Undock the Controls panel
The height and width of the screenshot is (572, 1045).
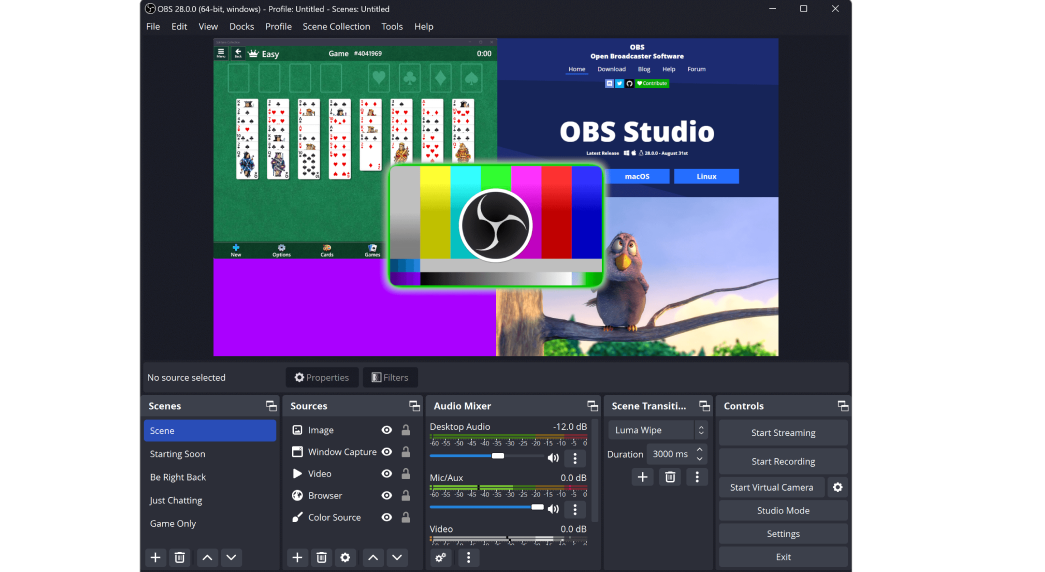843,405
